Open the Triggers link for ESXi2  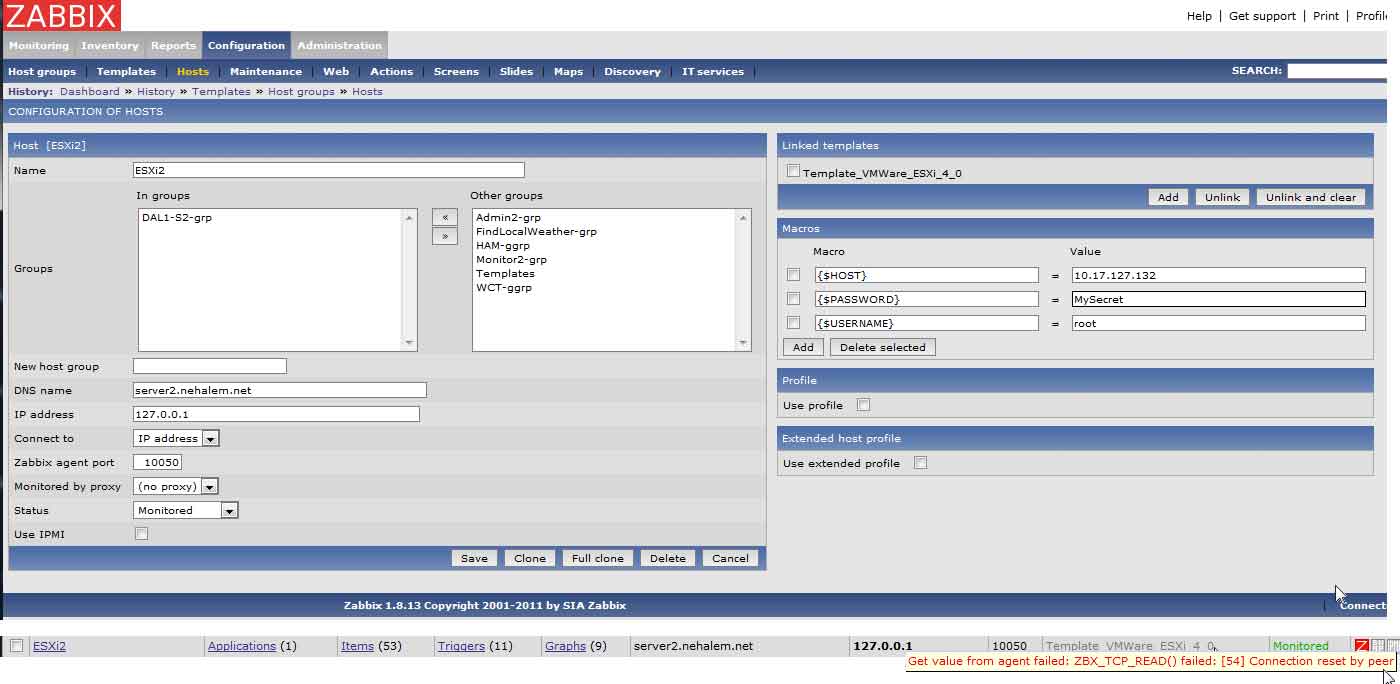point(461,646)
